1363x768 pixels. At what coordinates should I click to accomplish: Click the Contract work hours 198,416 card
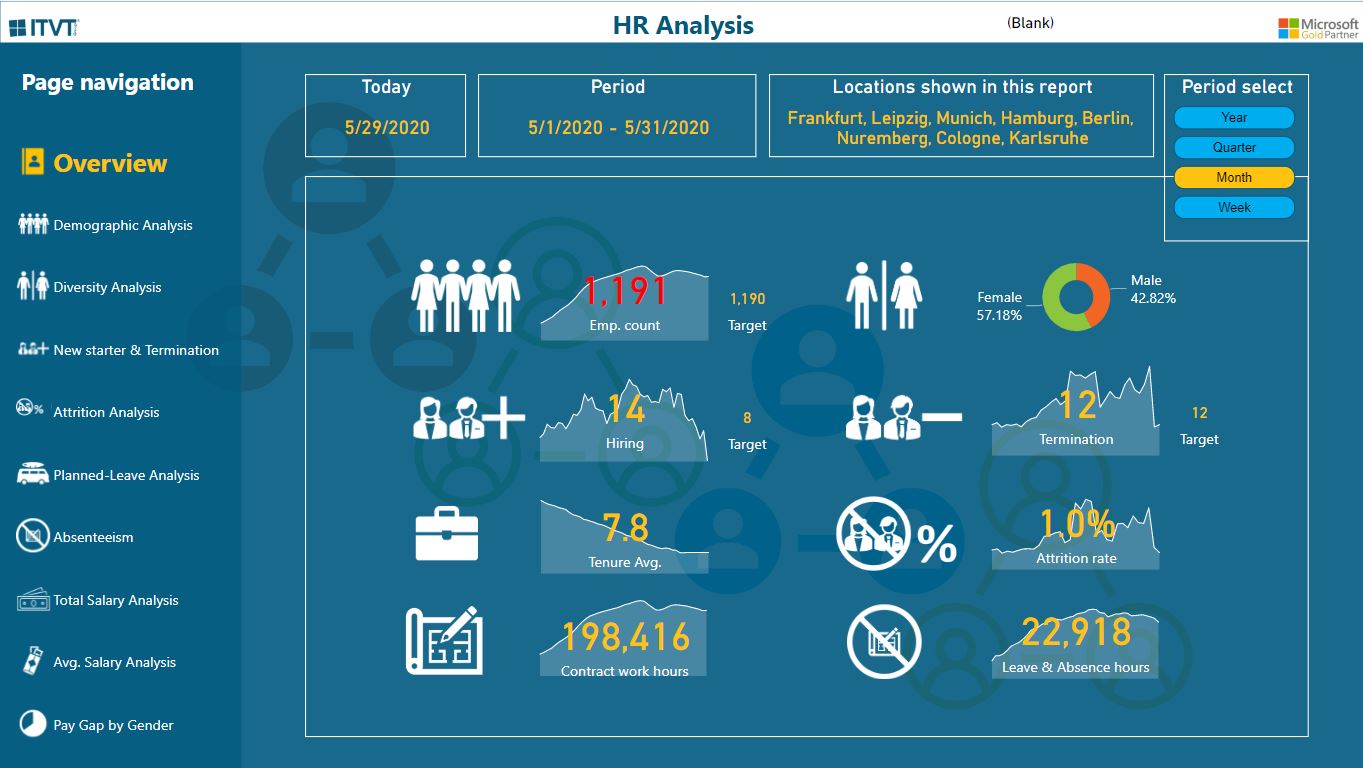(x=624, y=639)
